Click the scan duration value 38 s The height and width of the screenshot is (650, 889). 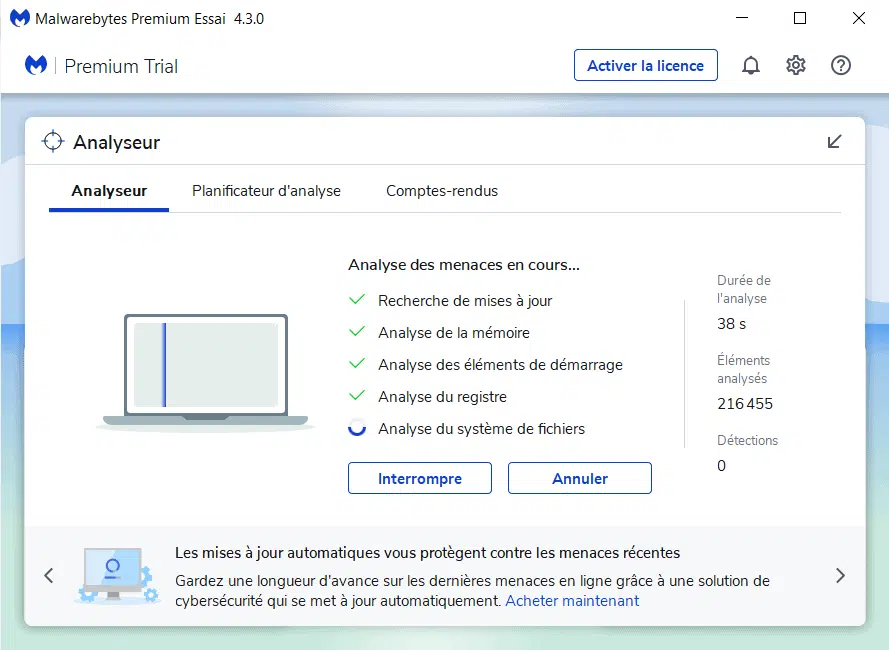pyautogui.click(x=731, y=324)
